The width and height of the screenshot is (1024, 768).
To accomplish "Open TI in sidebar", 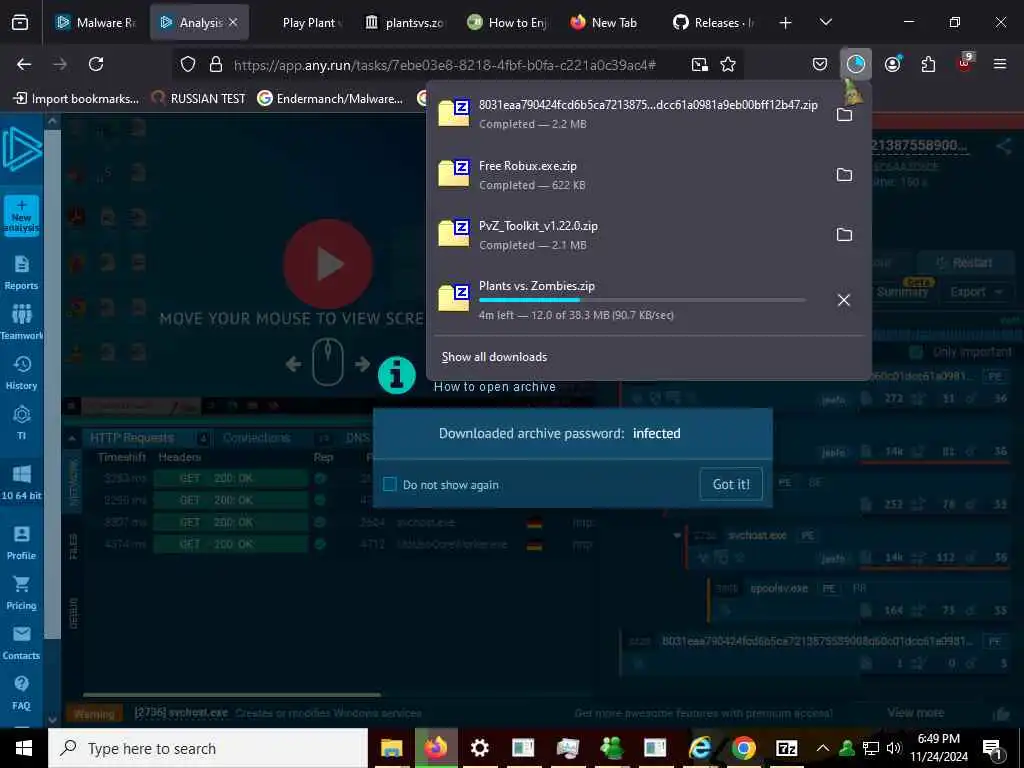I will coord(22,423).
